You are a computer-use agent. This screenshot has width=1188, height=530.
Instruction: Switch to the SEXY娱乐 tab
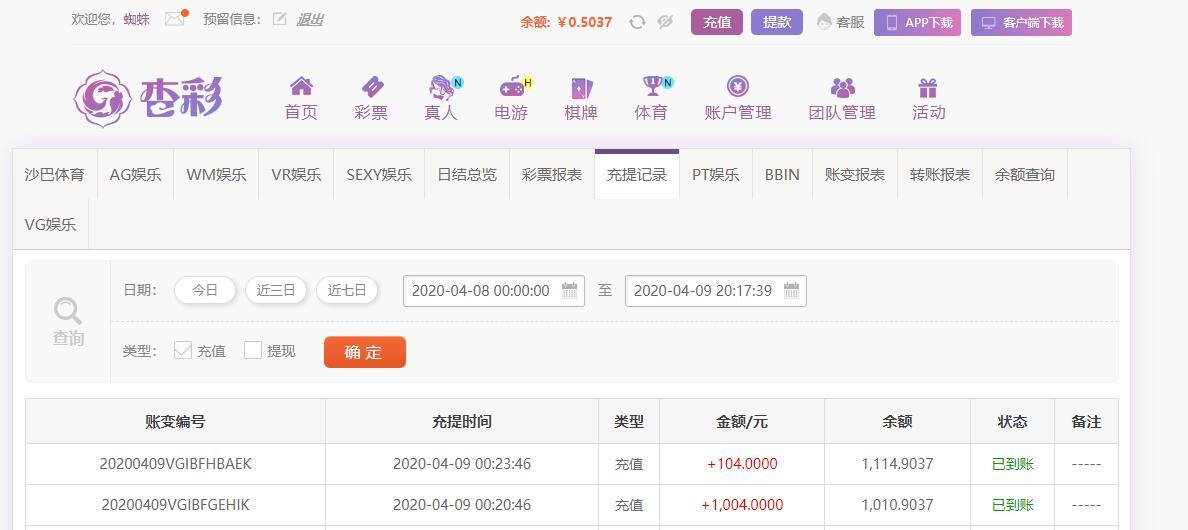[x=380, y=174]
